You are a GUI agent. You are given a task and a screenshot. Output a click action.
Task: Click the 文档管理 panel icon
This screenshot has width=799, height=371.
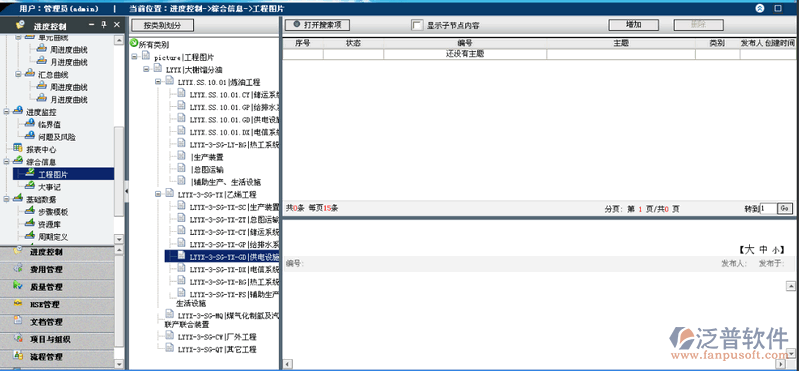click(18, 321)
